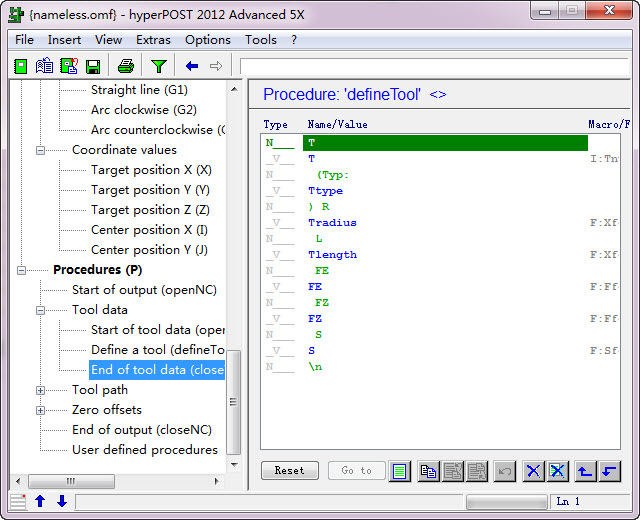
Task: Click the insert below blue arrow icon
Action: pyautogui.click(x=609, y=471)
